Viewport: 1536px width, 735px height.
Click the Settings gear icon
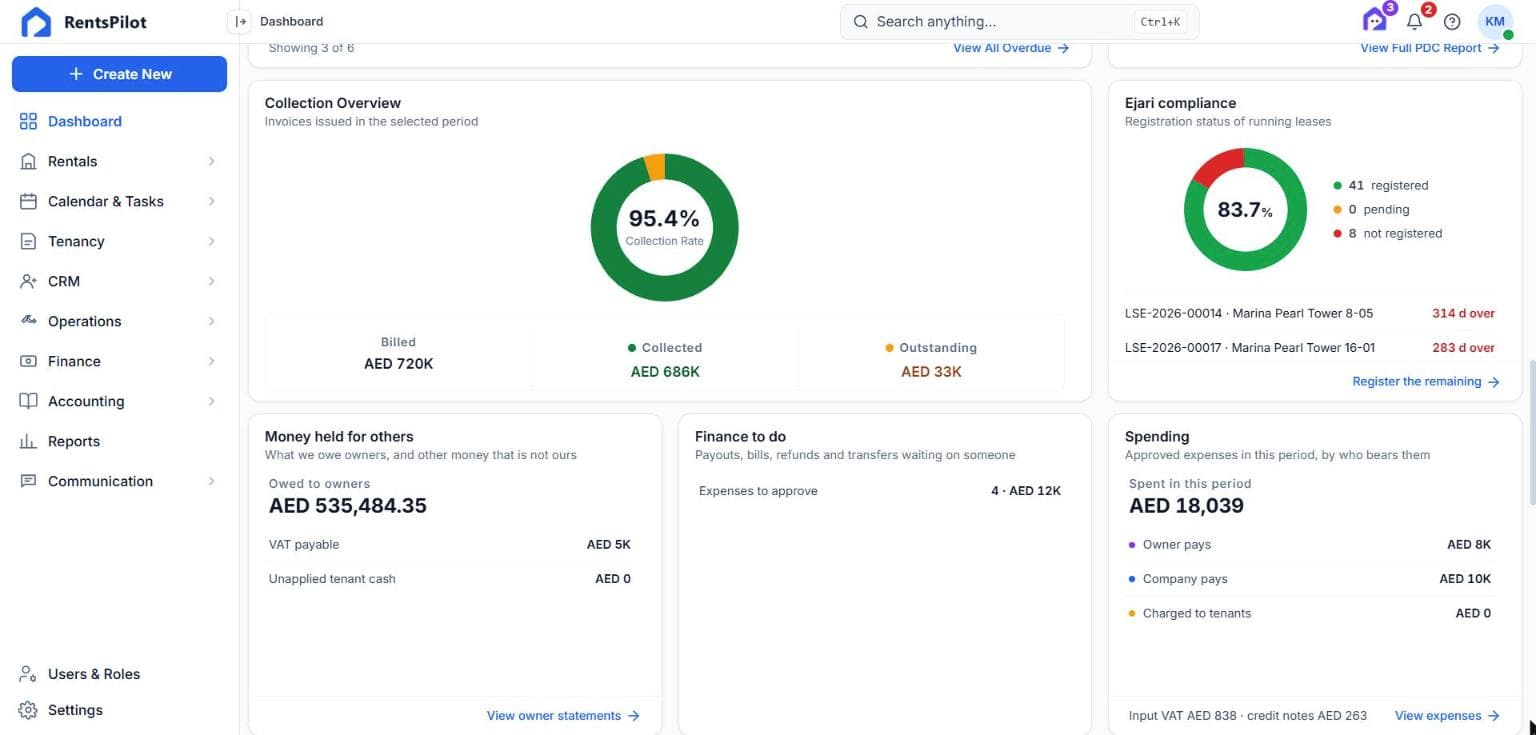coord(28,710)
